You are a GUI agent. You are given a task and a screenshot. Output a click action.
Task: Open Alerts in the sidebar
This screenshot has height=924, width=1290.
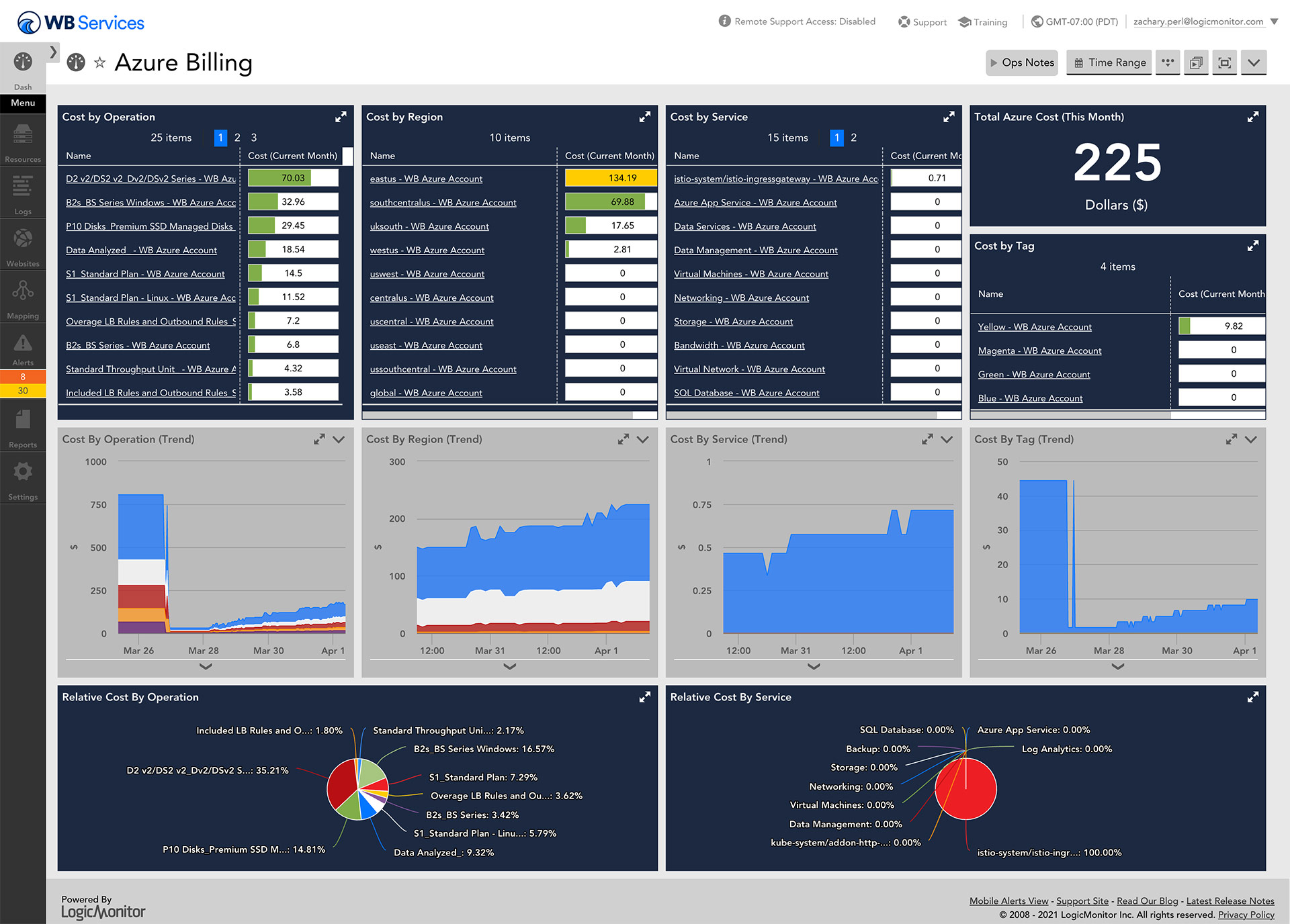pyautogui.click(x=23, y=348)
